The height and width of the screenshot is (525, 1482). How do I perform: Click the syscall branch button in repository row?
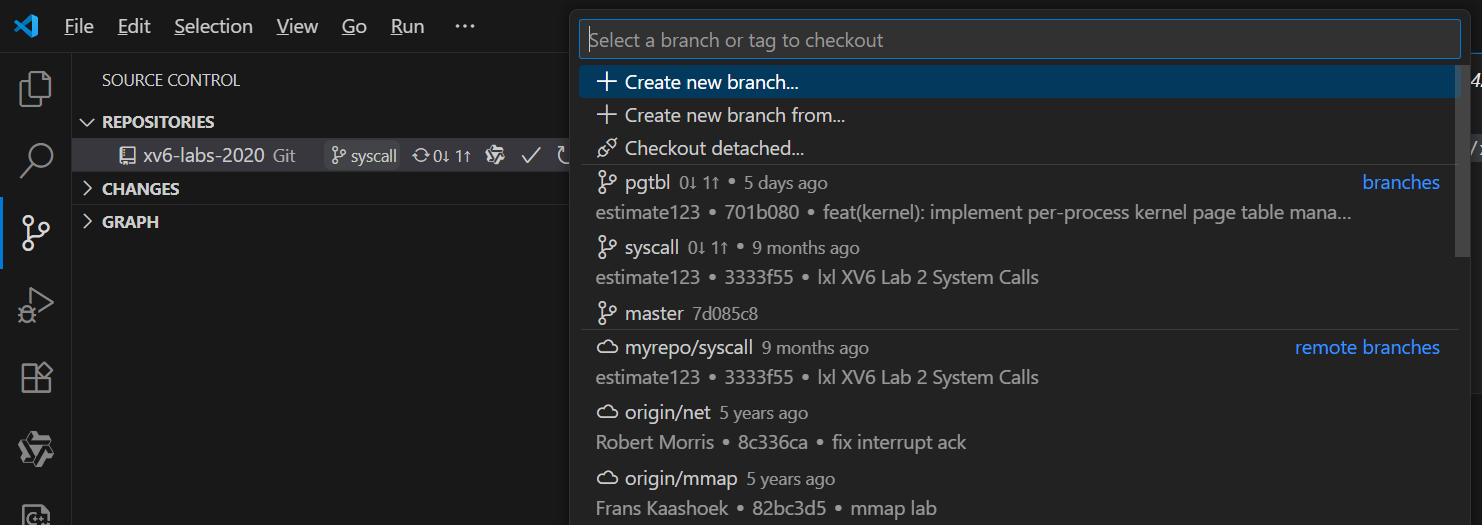coord(364,156)
